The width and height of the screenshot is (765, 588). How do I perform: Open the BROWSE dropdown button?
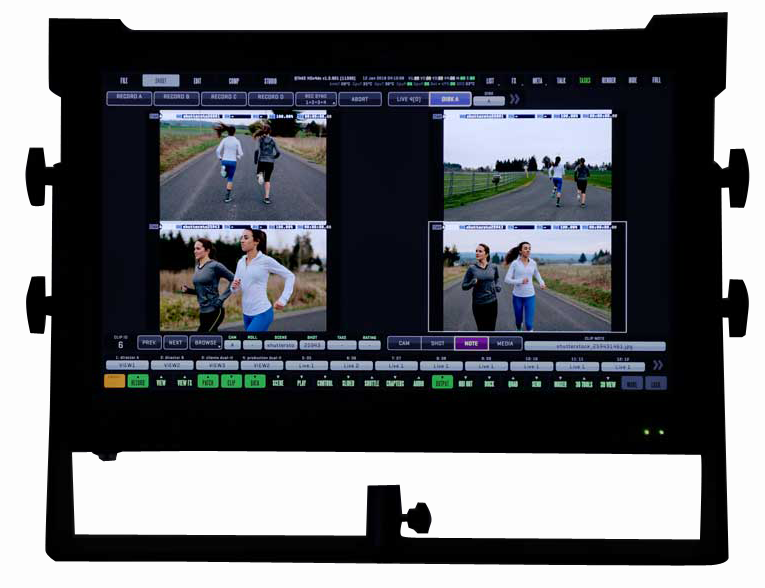point(205,343)
